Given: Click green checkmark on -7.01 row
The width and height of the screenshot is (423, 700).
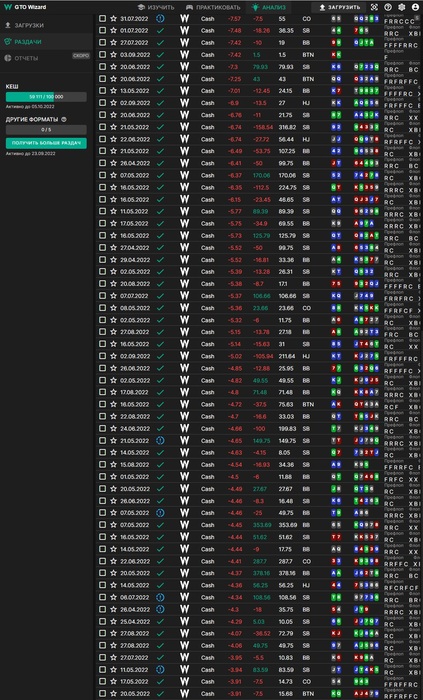Looking at the screenshot, I should click(x=160, y=91).
